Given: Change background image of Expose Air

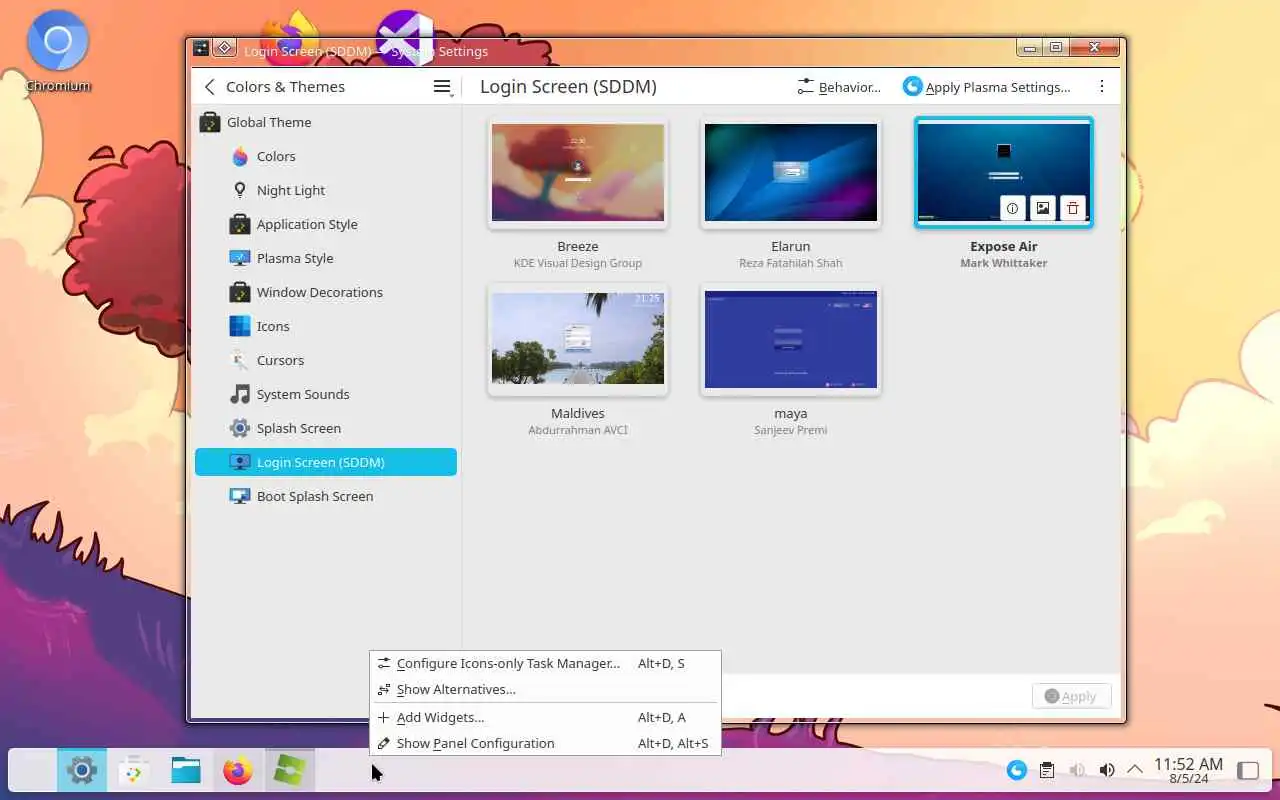Looking at the screenshot, I should [1043, 208].
